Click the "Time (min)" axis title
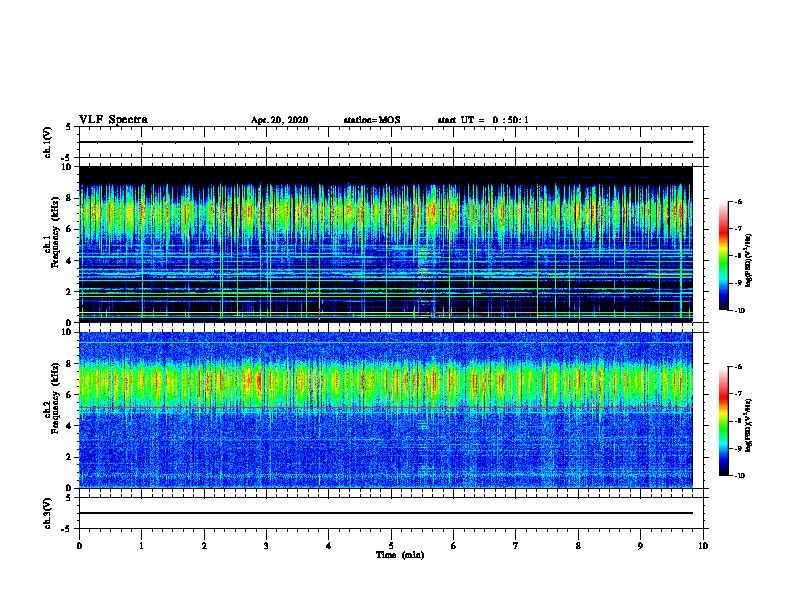The image size is (792, 612). pyautogui.click(x=400, y=555)
